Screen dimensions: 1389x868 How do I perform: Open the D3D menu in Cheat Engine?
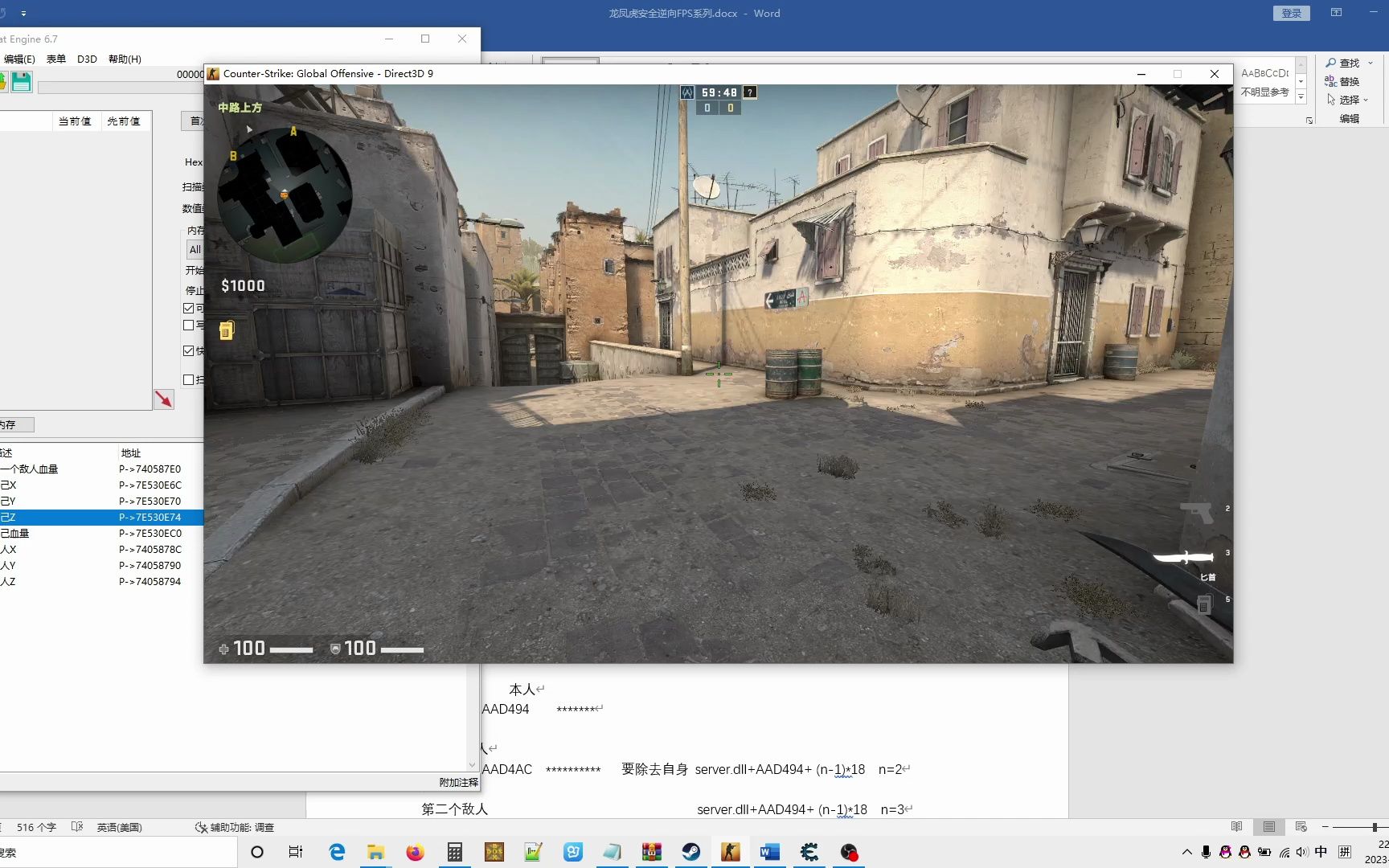point(87,59)
